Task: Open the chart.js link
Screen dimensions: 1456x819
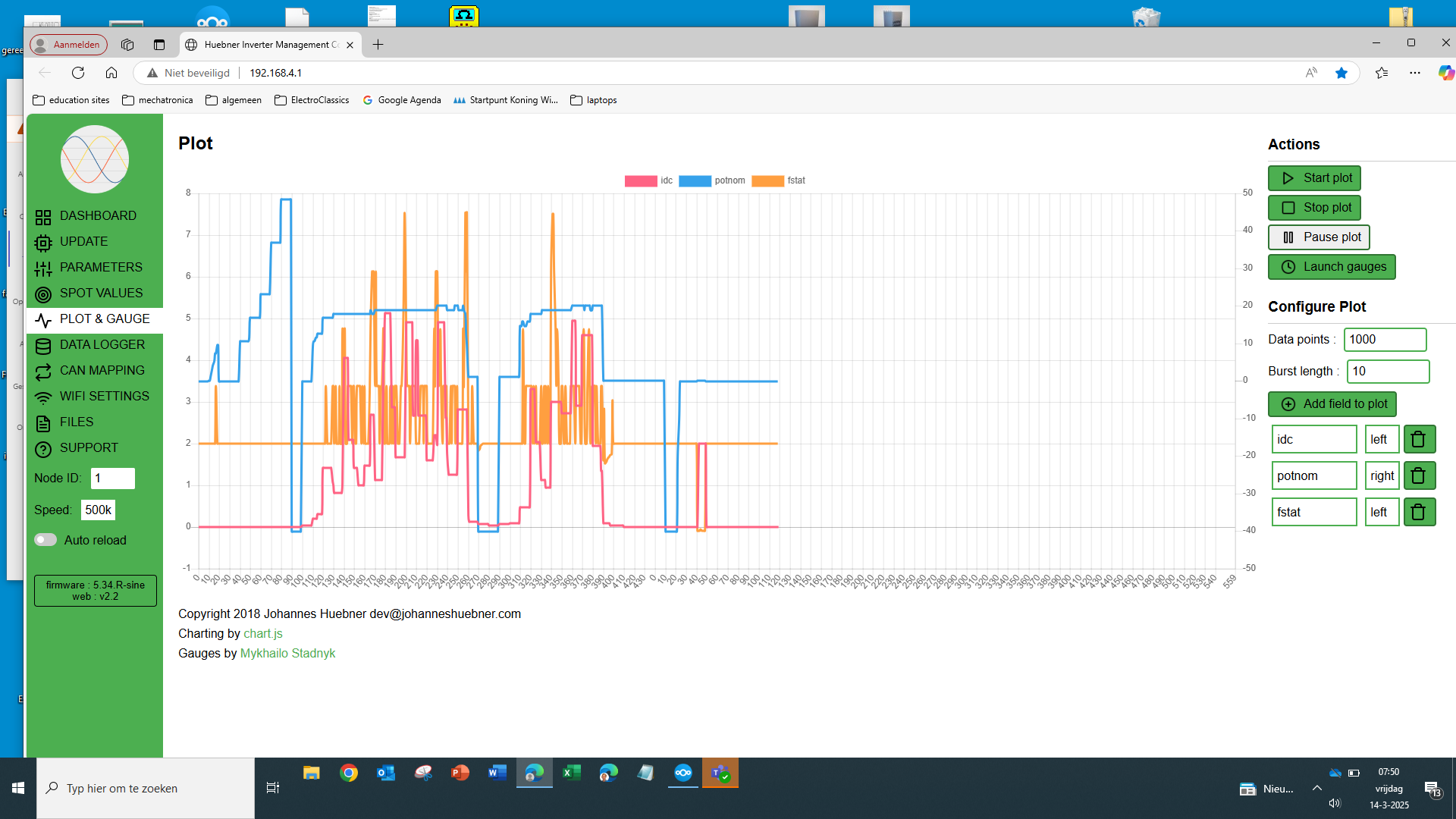Action: pyautogui.click(x=262, y=633)
